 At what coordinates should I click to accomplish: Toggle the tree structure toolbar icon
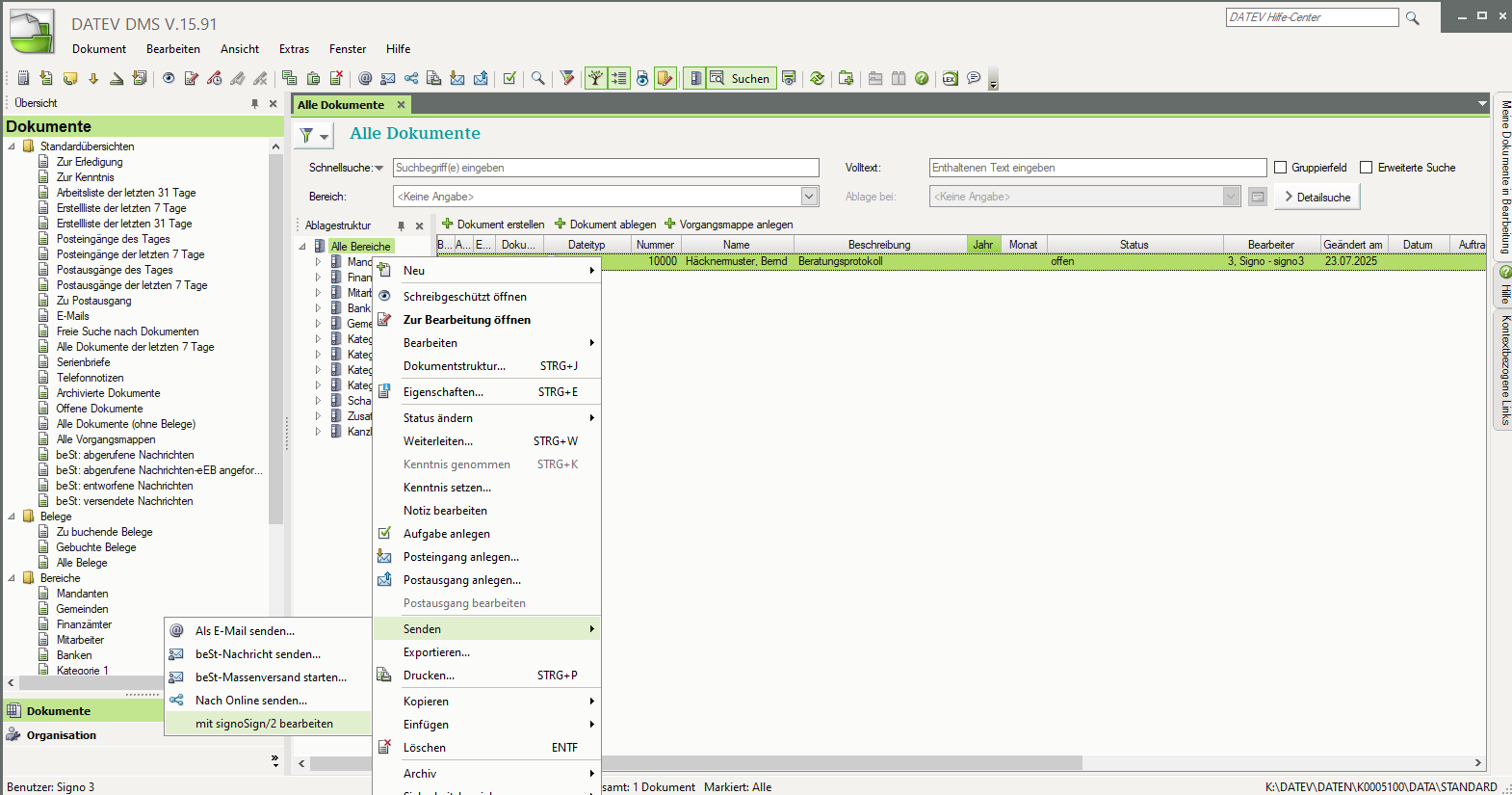pyautogui.click(x=596, y=78)
